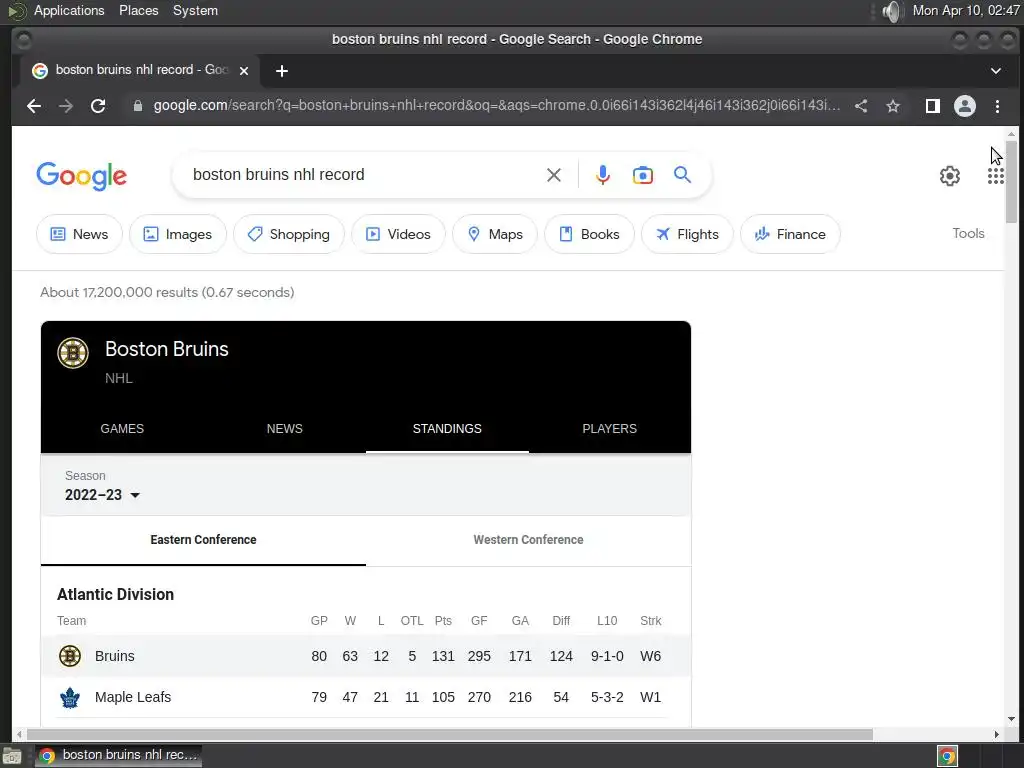Open Google settings gear
Screen dimensions: 1024x768
coord(950,176)
